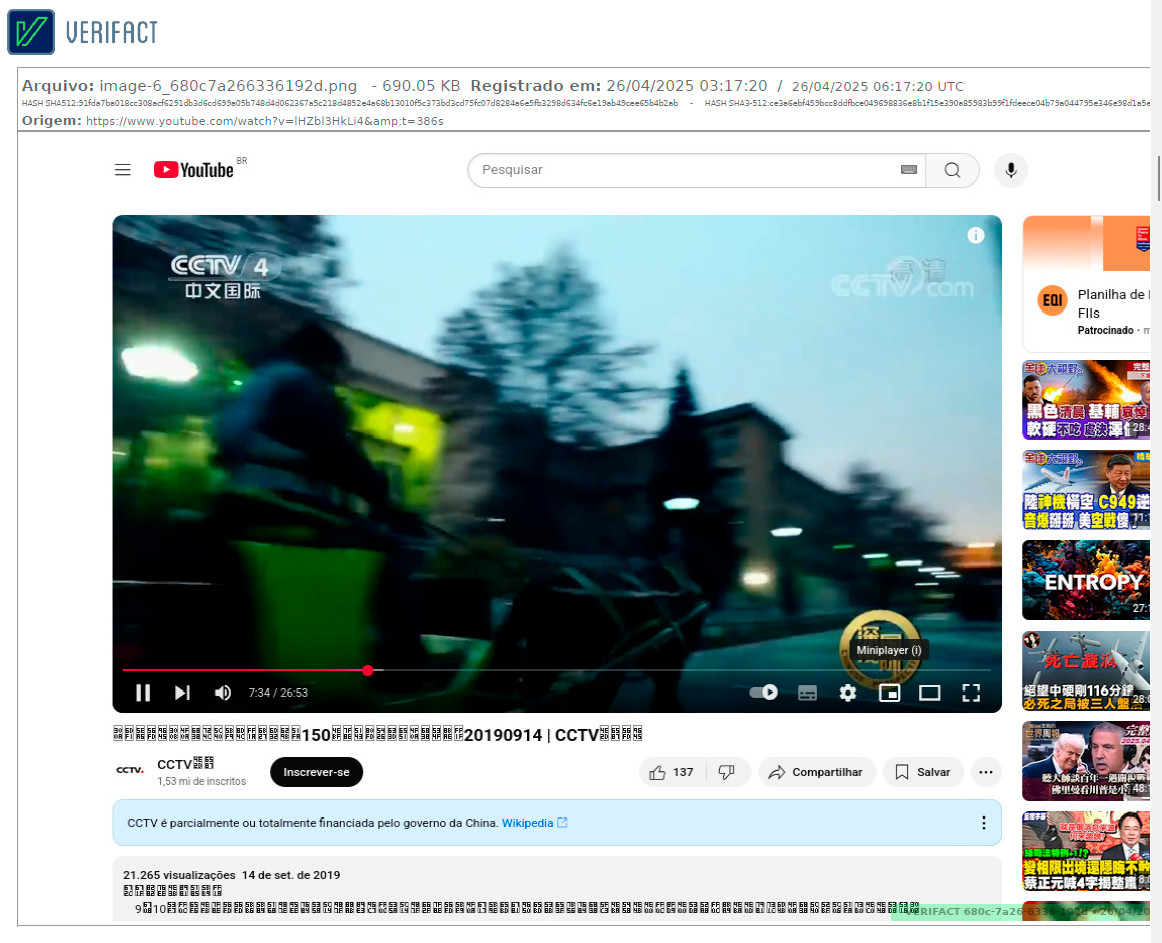
Task: Open the YouTube guide hamburger menu
Action: tap(123, 170)
